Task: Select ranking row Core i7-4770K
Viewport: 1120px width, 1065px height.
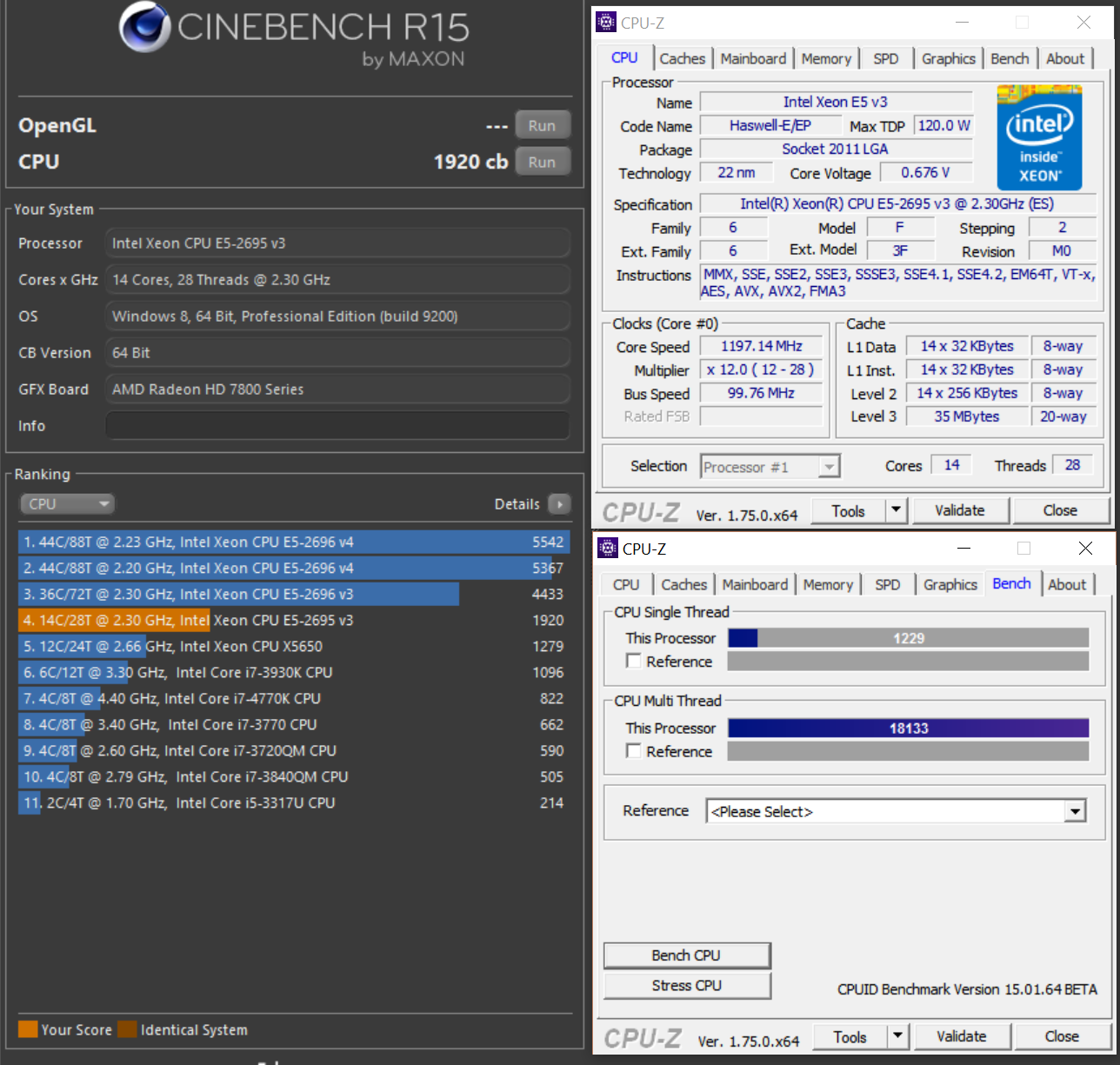Action: pos(294,698)
